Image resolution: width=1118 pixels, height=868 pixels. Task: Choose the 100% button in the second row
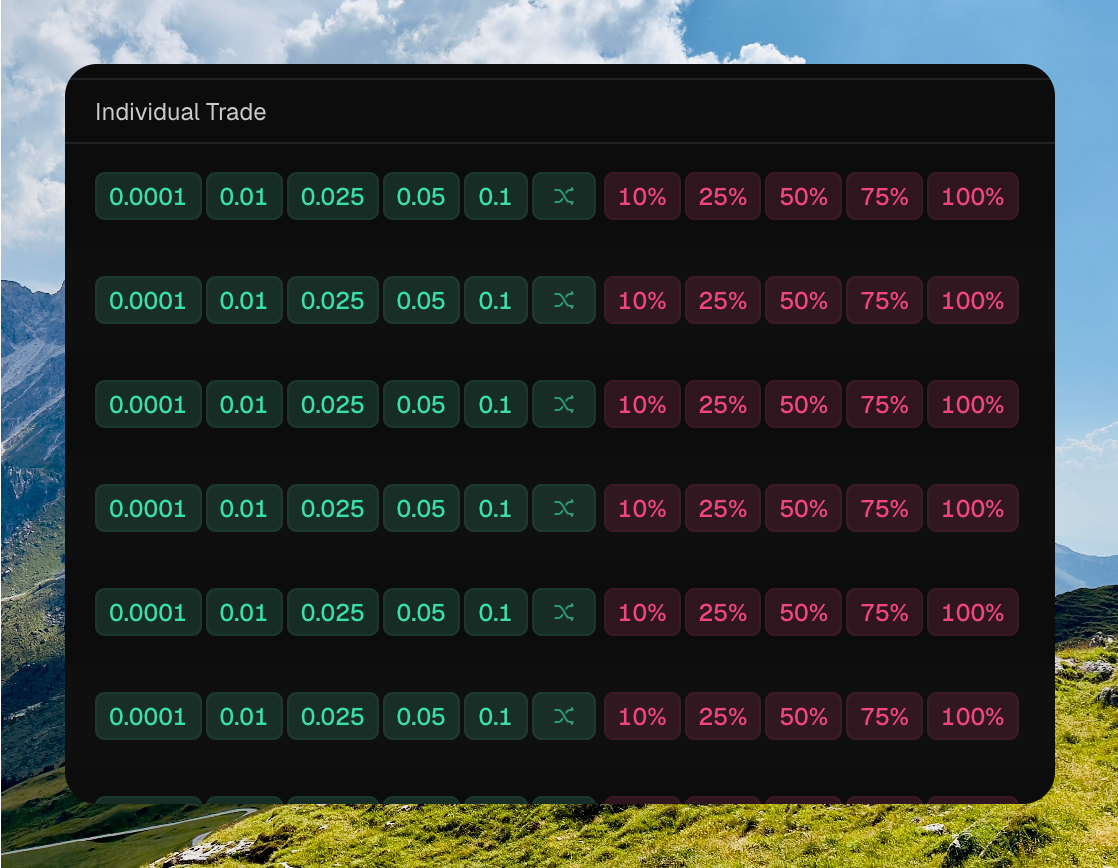tap(973, 300)
